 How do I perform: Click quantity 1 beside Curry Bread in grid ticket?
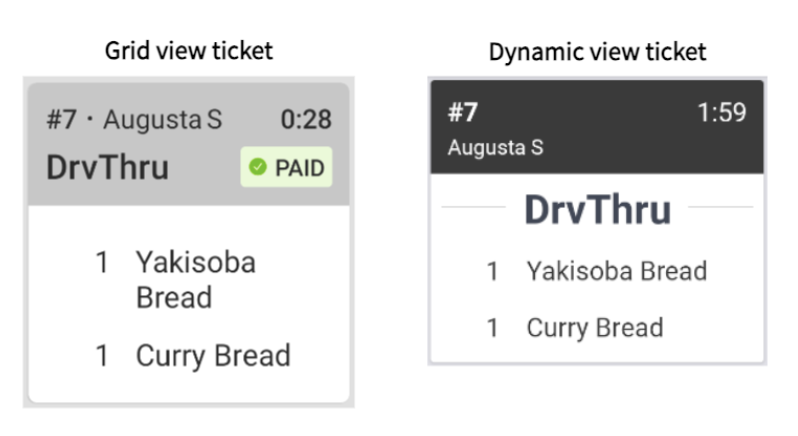coord(101,356)
